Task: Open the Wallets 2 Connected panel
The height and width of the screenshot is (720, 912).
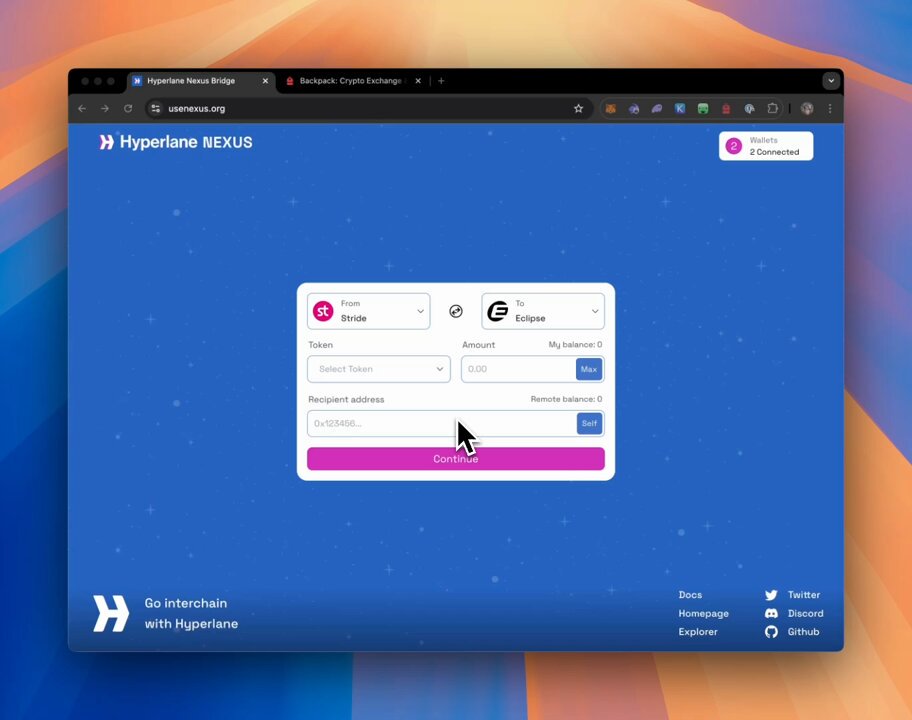Action: pos(766,146)
